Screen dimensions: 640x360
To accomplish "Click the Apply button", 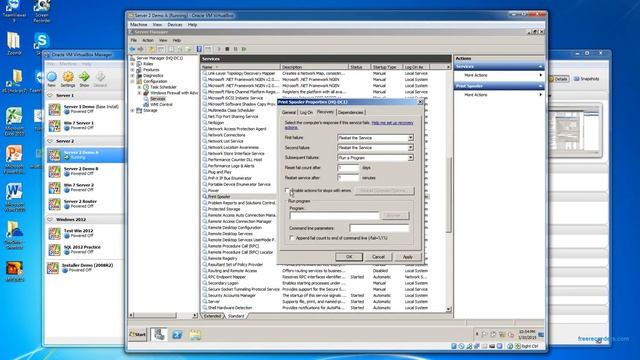I will [x=408, y=257].
